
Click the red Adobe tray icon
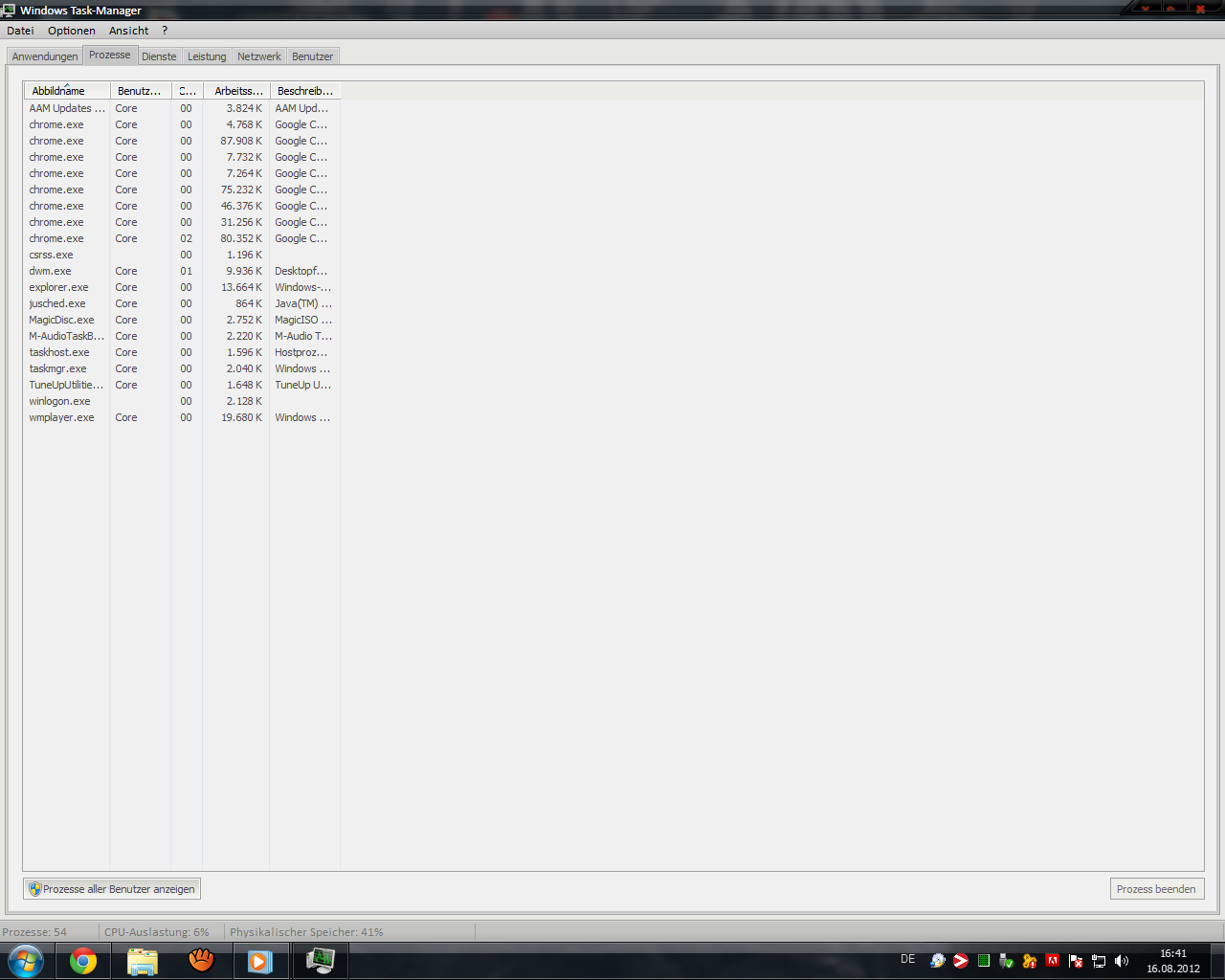pyautogui.click(x=1053, y=960)
